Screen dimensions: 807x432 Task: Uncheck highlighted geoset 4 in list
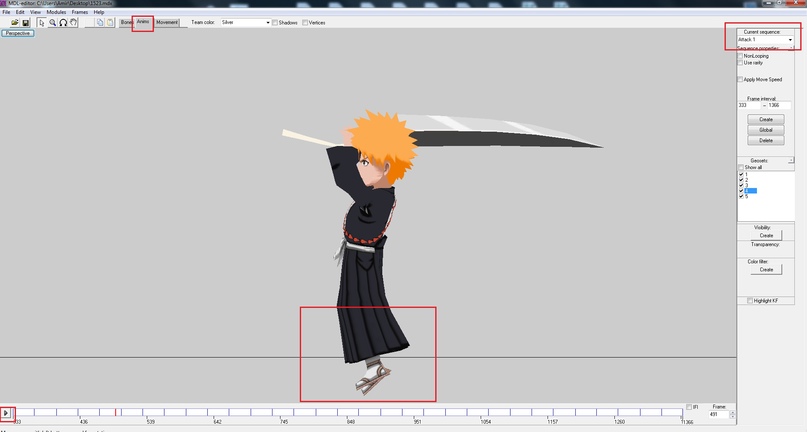741,191
